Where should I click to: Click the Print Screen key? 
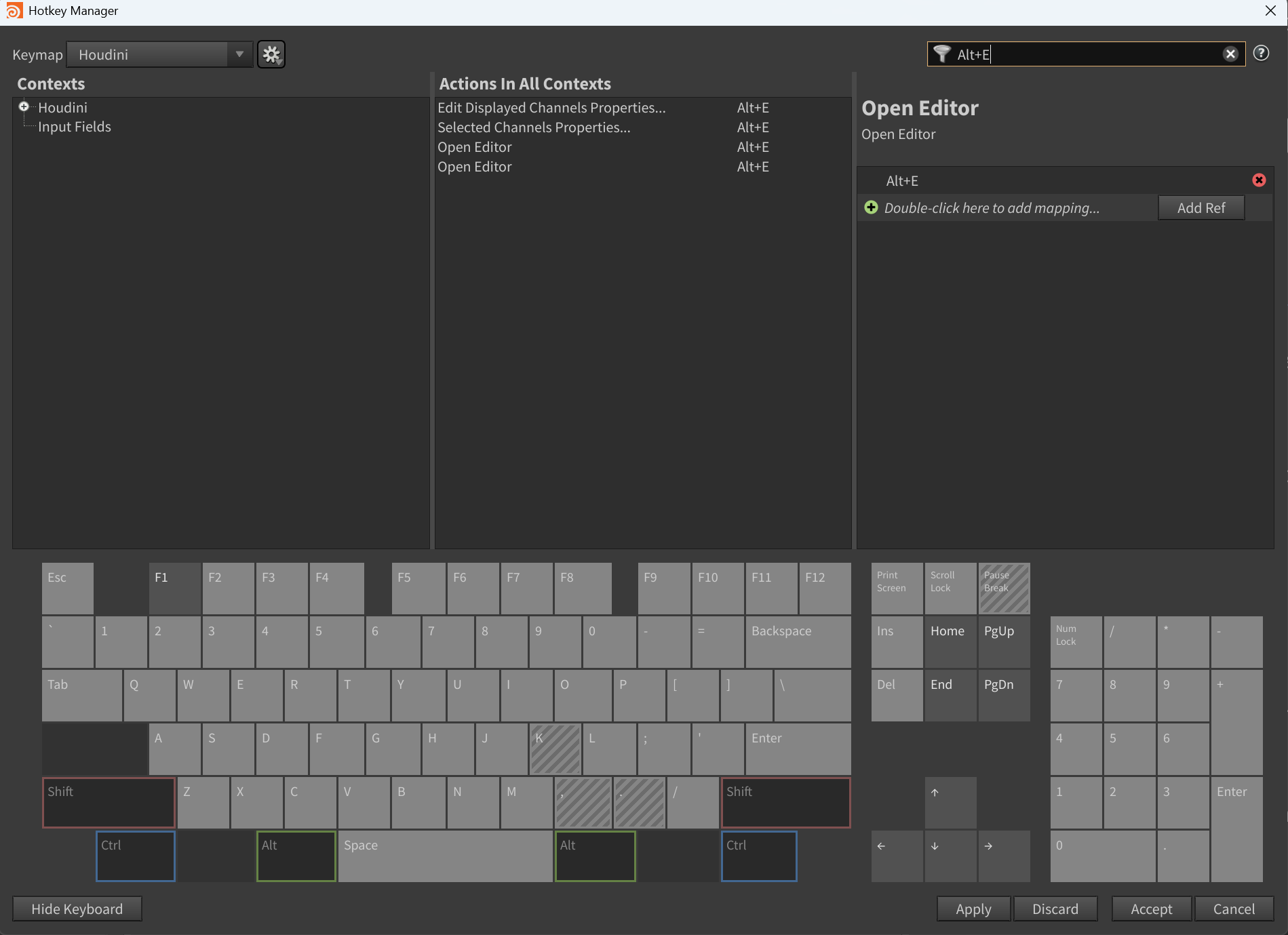897,589
